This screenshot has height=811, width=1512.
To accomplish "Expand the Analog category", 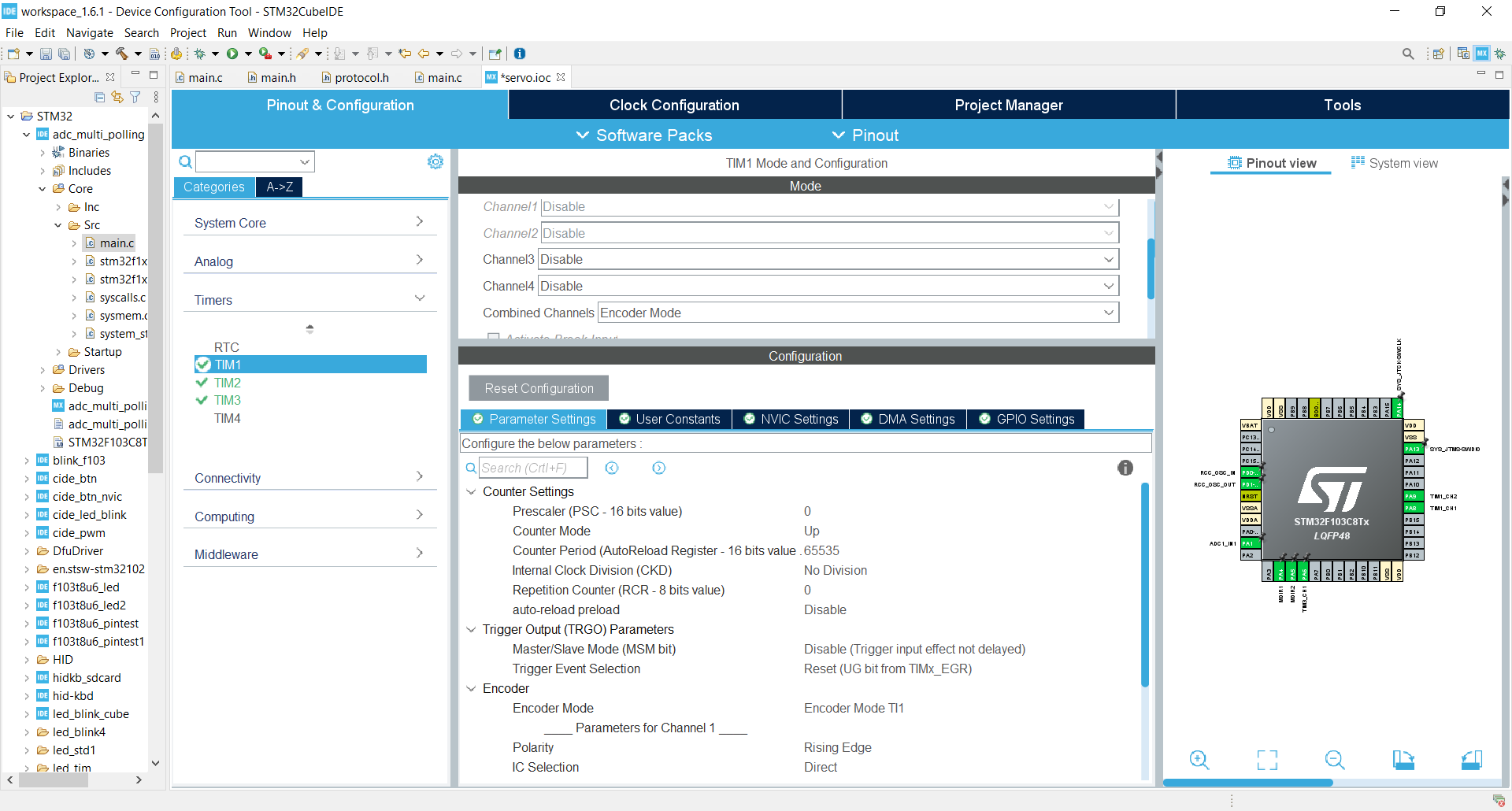I will (x=310, y=261).
